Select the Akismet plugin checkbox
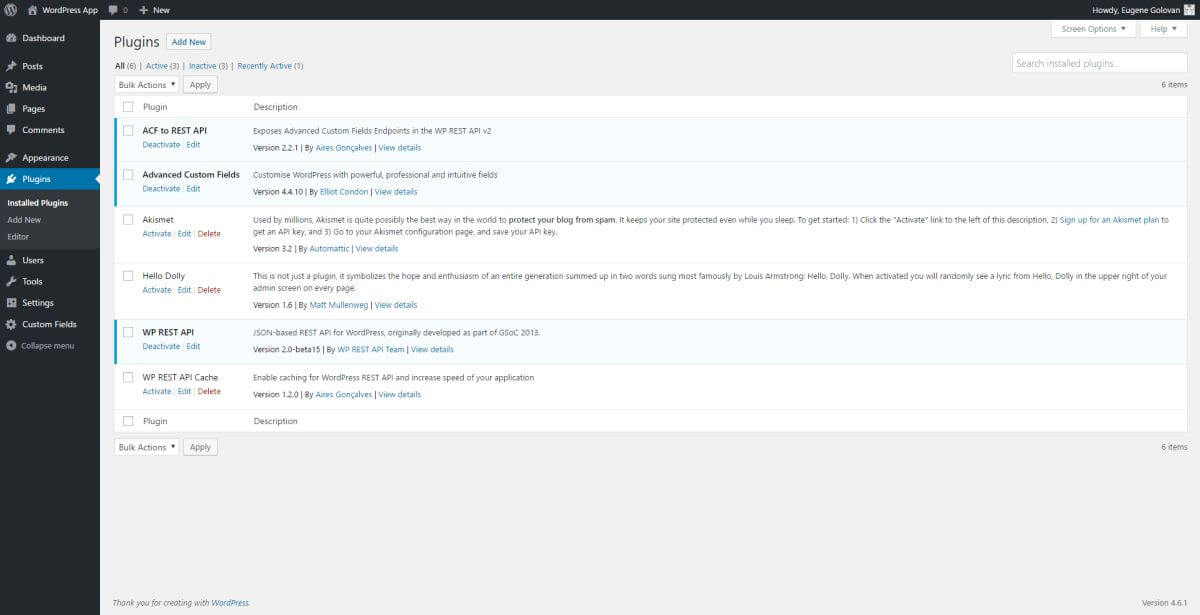Viewport: 1200px width, 615px height. (x=128, y=219)
